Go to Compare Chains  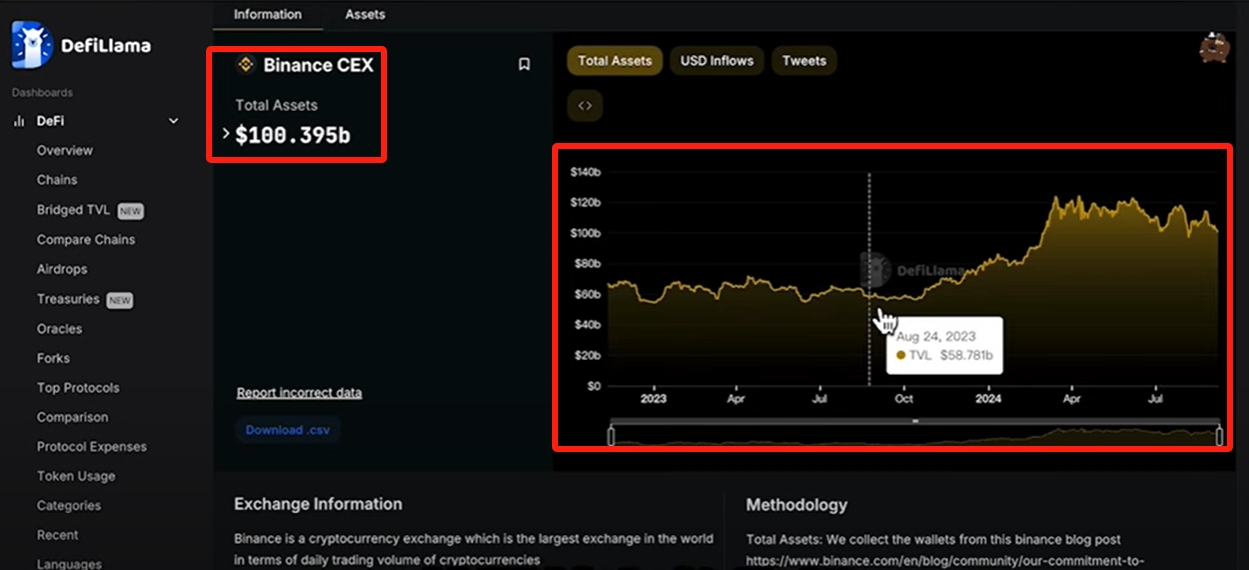tap(86, 240)
